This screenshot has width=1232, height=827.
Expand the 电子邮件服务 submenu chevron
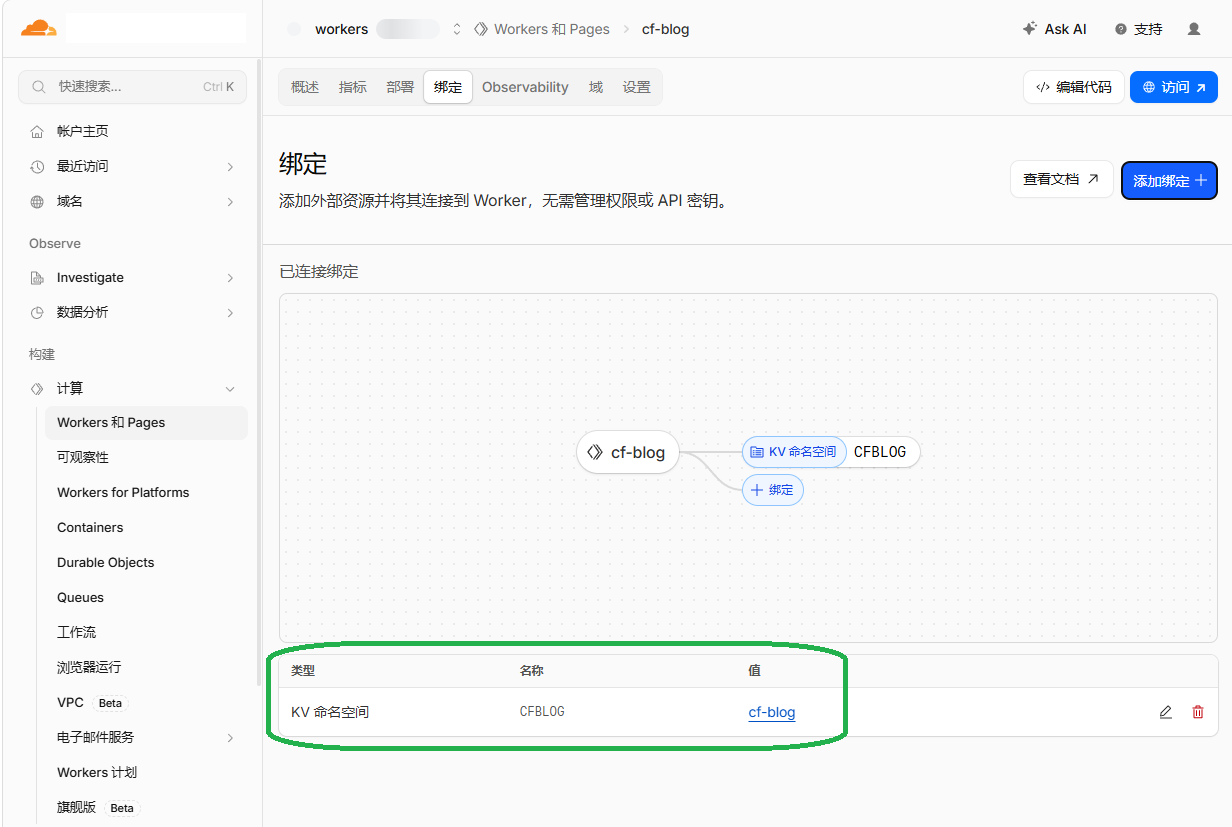click(x=230, y=737)
